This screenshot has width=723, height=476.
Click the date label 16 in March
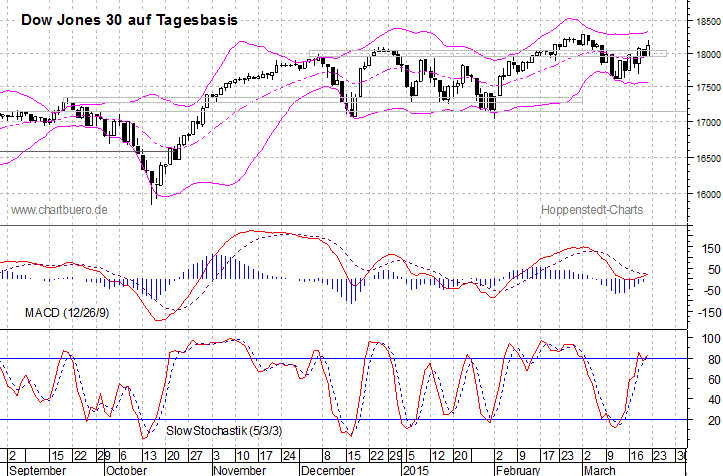point(637,456)
